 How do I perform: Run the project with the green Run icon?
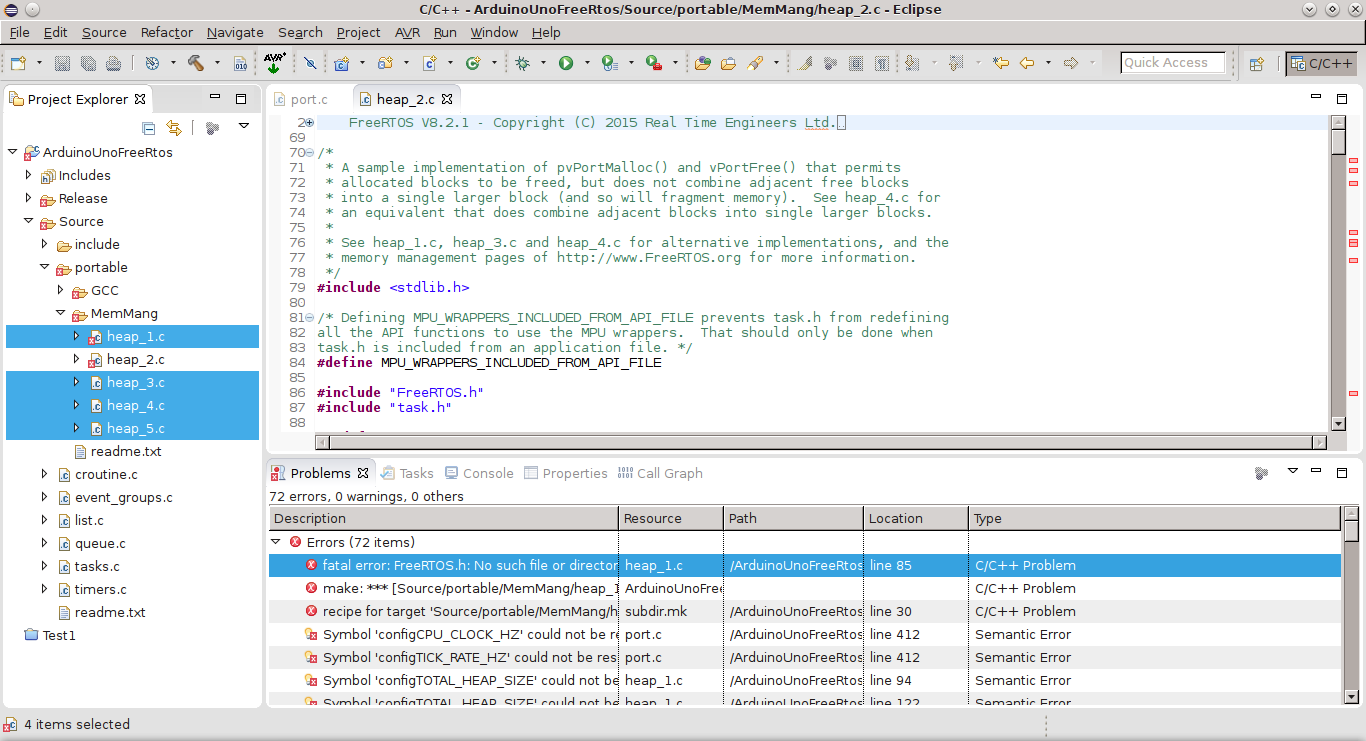coord(565,62)
